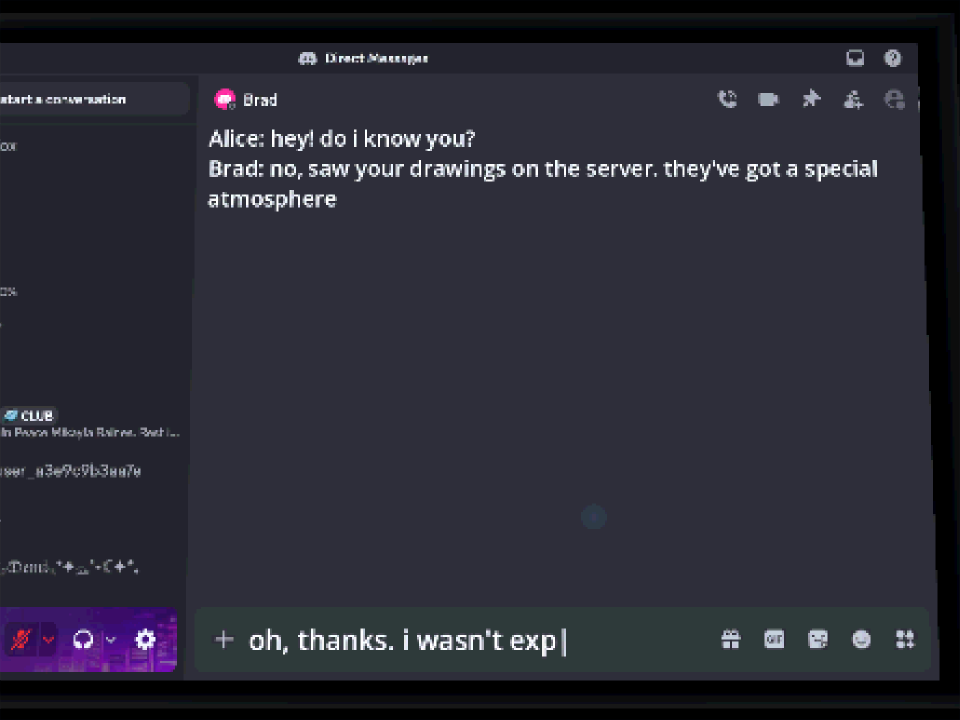Start a voice call with Brad
The image size is (960, 720).
pos(727,99)
